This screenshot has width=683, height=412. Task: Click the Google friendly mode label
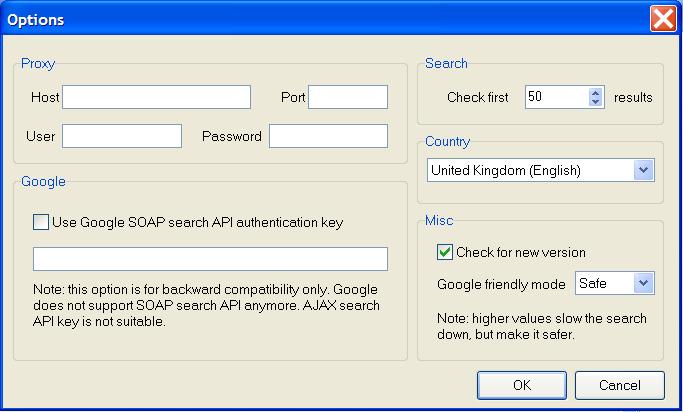click(x=501, y=284)
